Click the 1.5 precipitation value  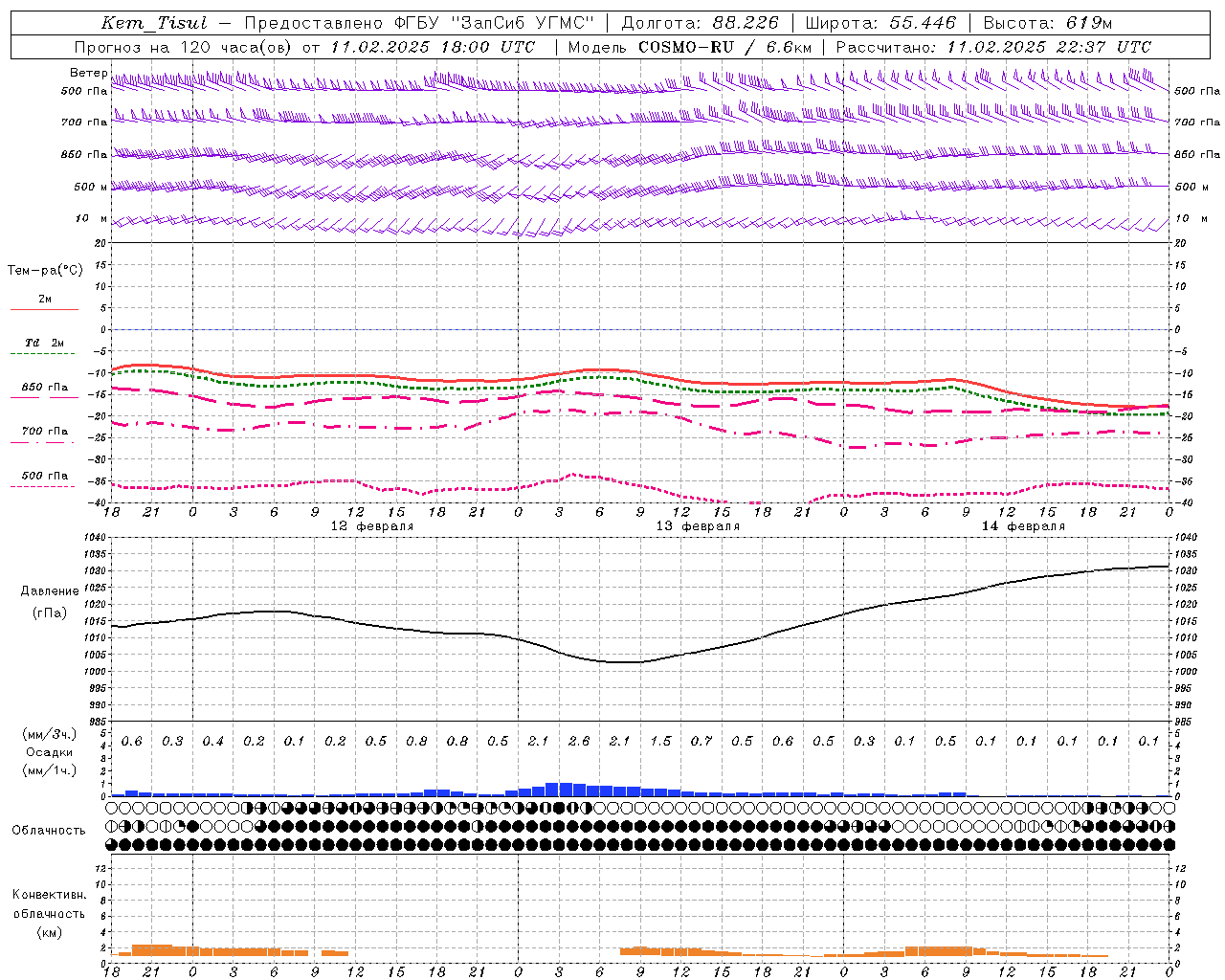(x=660, y=742)
